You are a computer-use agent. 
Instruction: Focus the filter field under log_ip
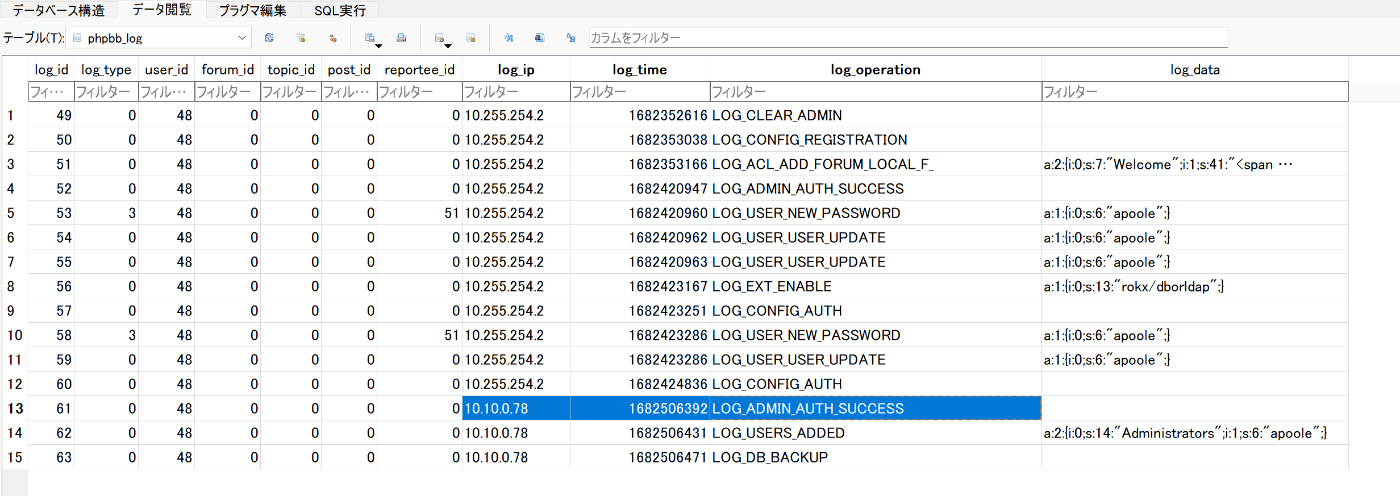pyautogui.click(x=516, y=92)
